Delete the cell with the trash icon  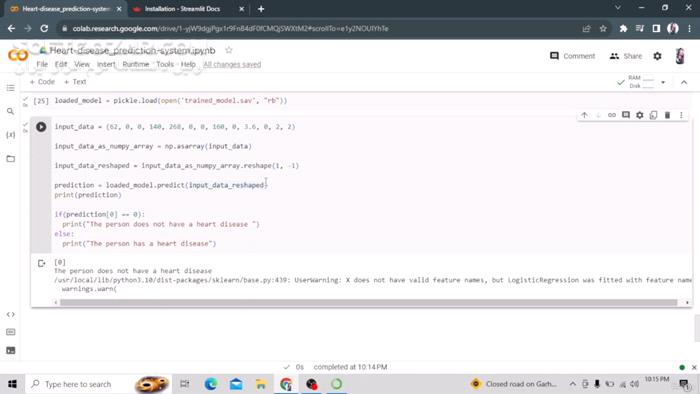pos(667,115)
